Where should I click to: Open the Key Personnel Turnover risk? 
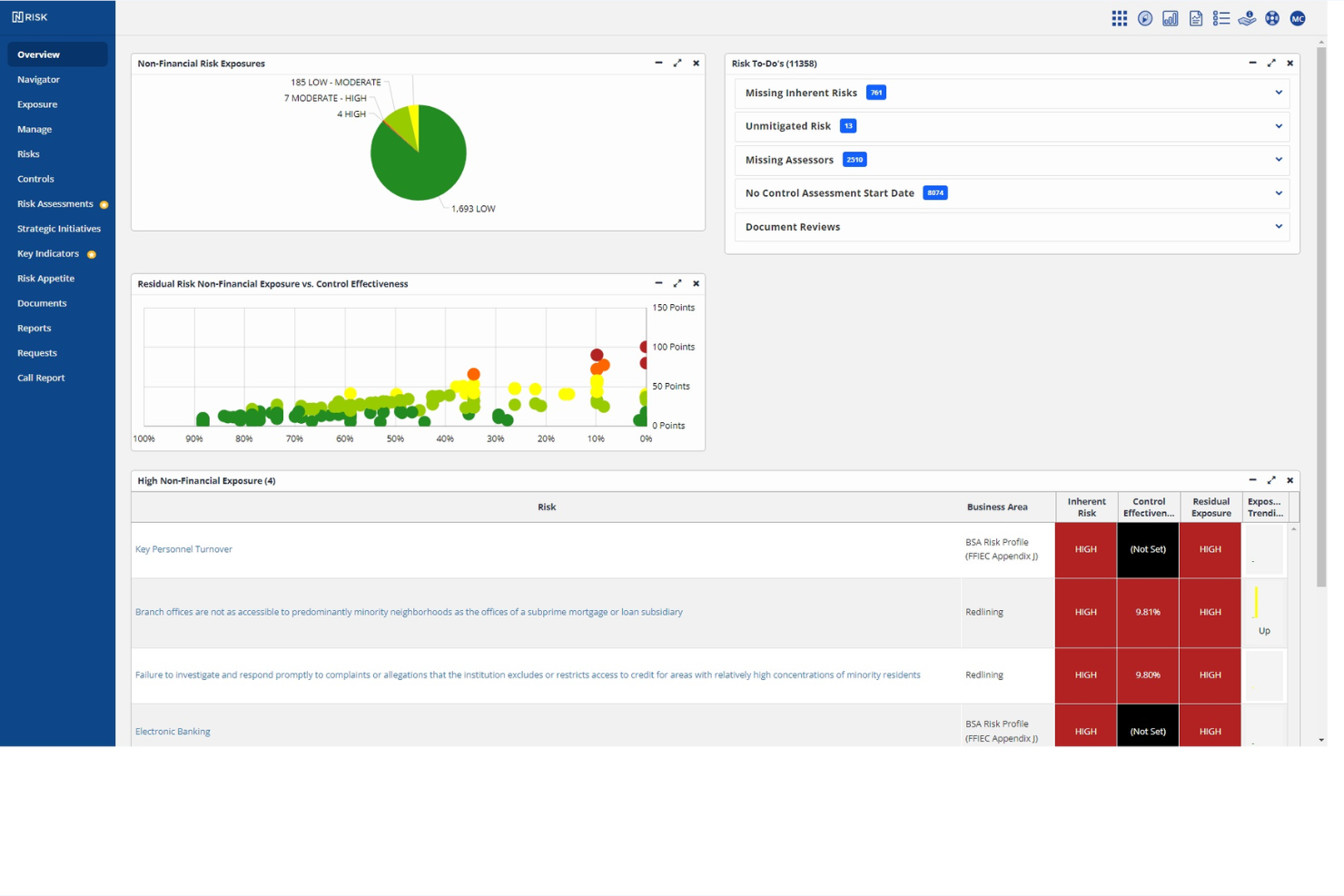(183, 549)
